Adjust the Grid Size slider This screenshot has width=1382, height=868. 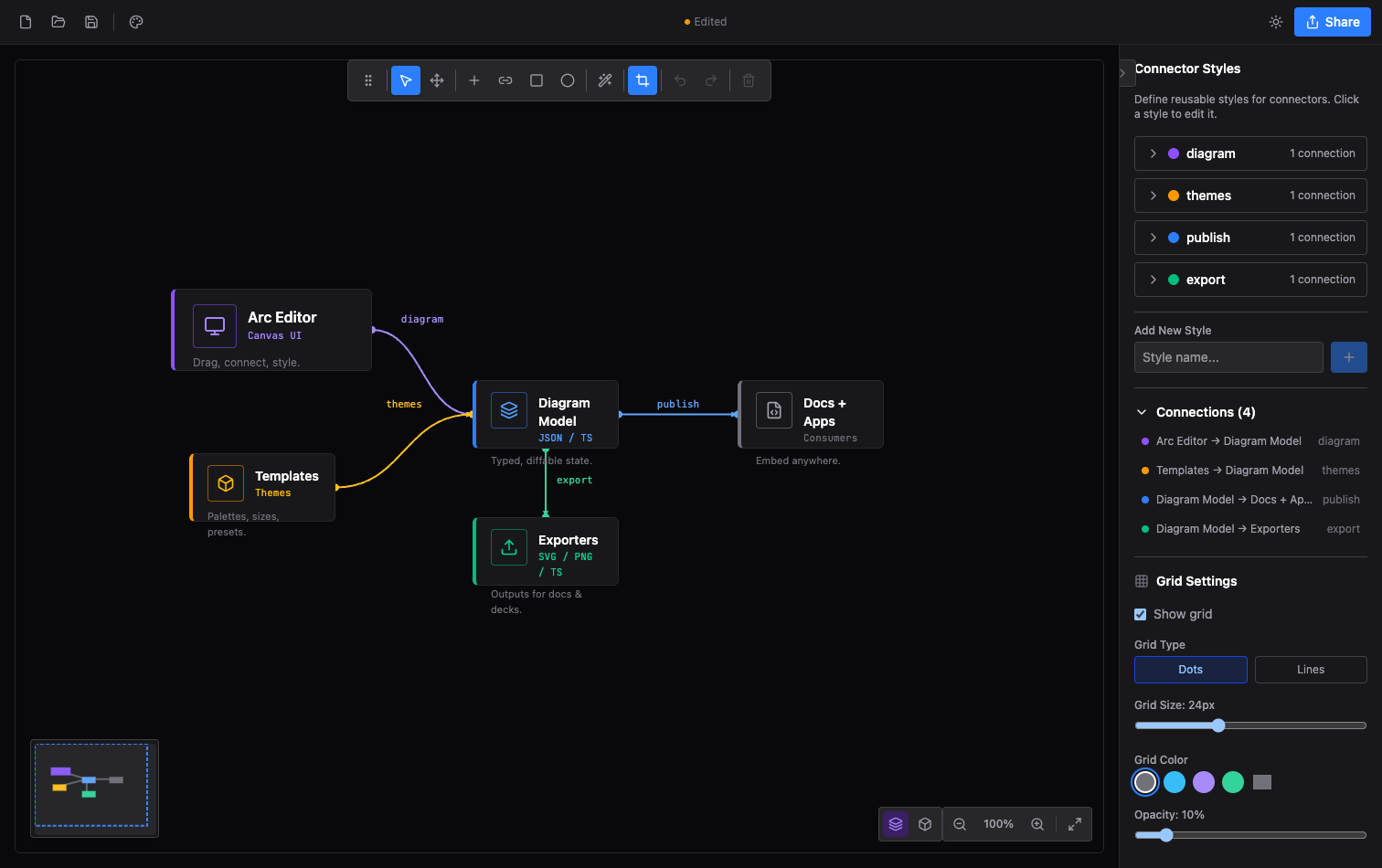point(1250,725)
